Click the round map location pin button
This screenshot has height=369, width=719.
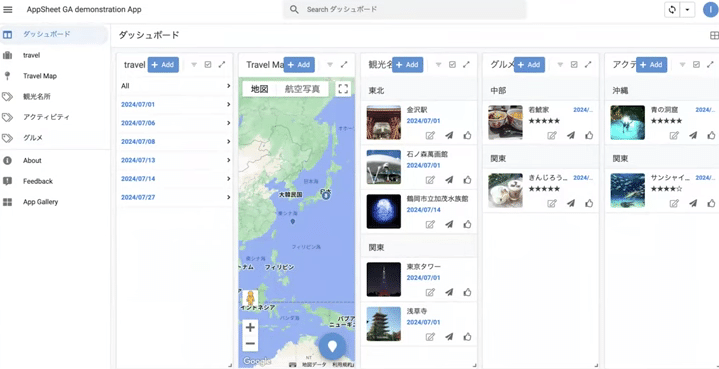[x=332, y=347]
